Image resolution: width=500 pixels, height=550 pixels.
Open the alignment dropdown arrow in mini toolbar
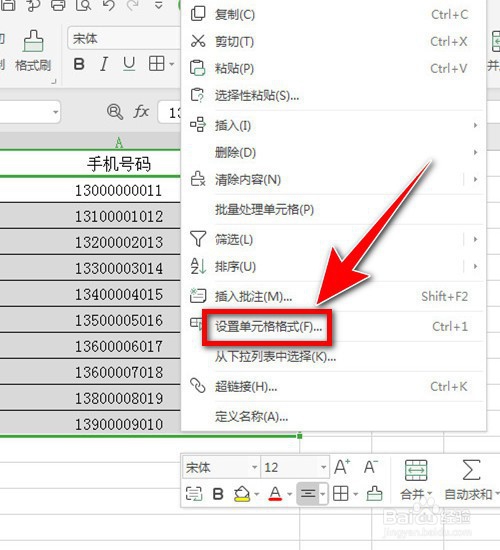point(323,494)
